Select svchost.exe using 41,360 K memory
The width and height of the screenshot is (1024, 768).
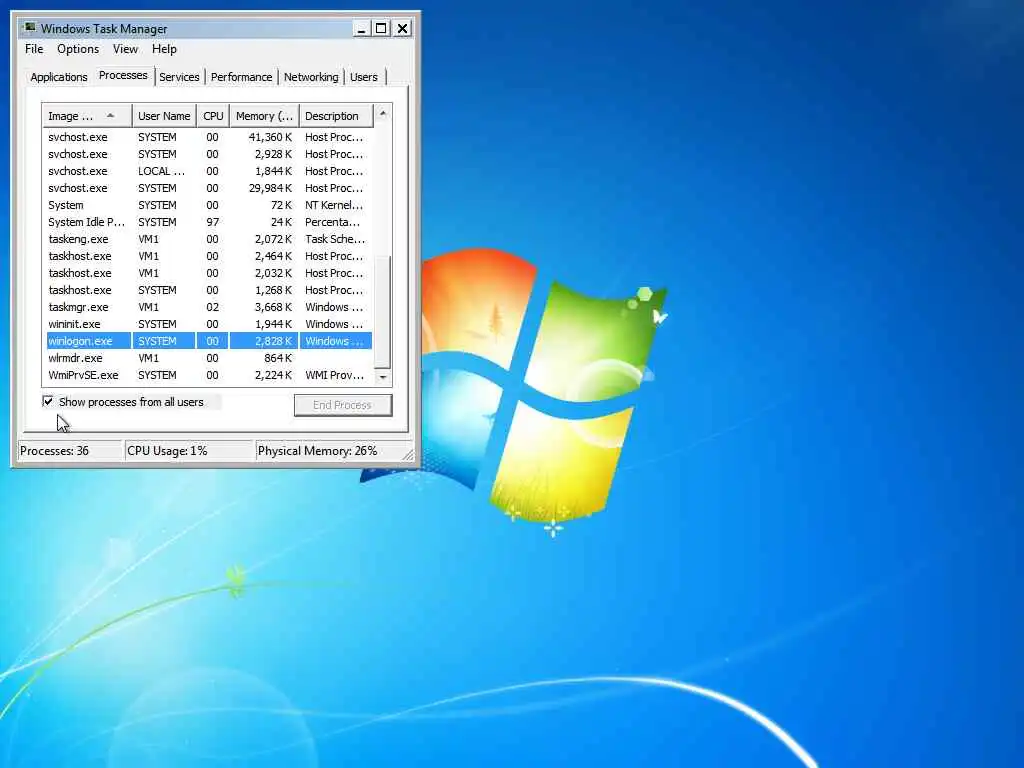[208, 137]
